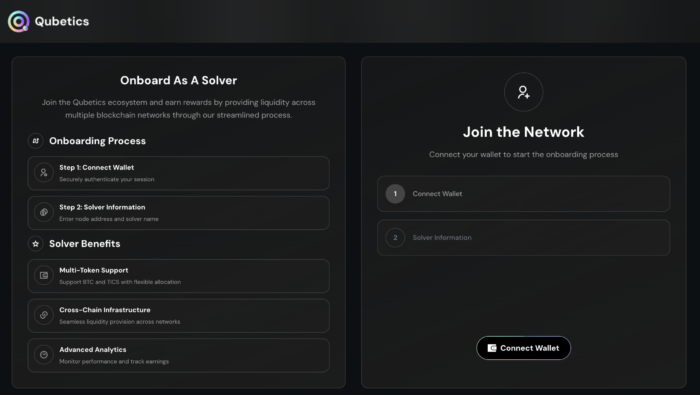This screenshot has width=700, height=395.
Task: Click the 'Join the Network' heading
Action: (x=524, y=132)
